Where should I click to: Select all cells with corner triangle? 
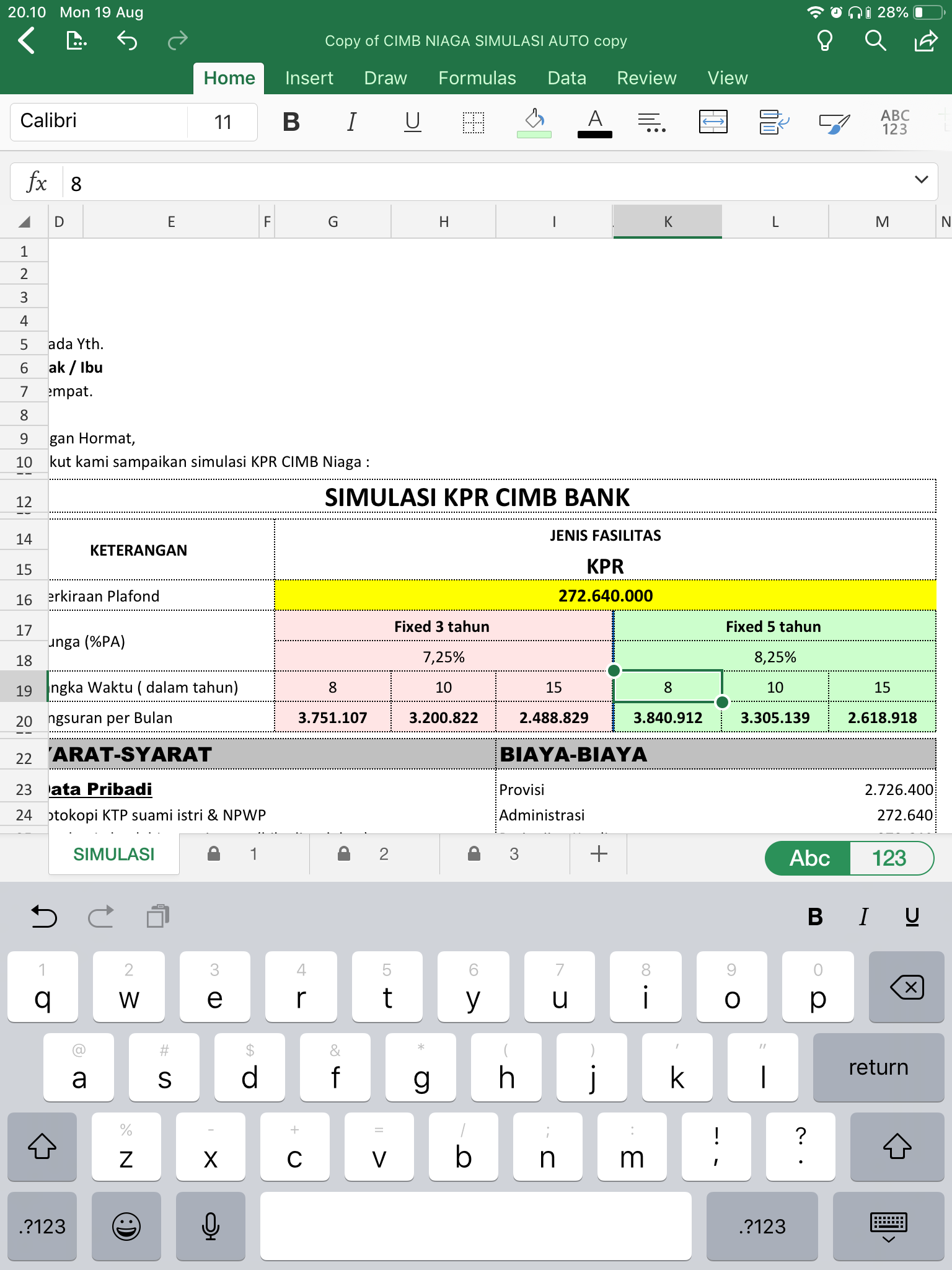(x=24, y=221)
